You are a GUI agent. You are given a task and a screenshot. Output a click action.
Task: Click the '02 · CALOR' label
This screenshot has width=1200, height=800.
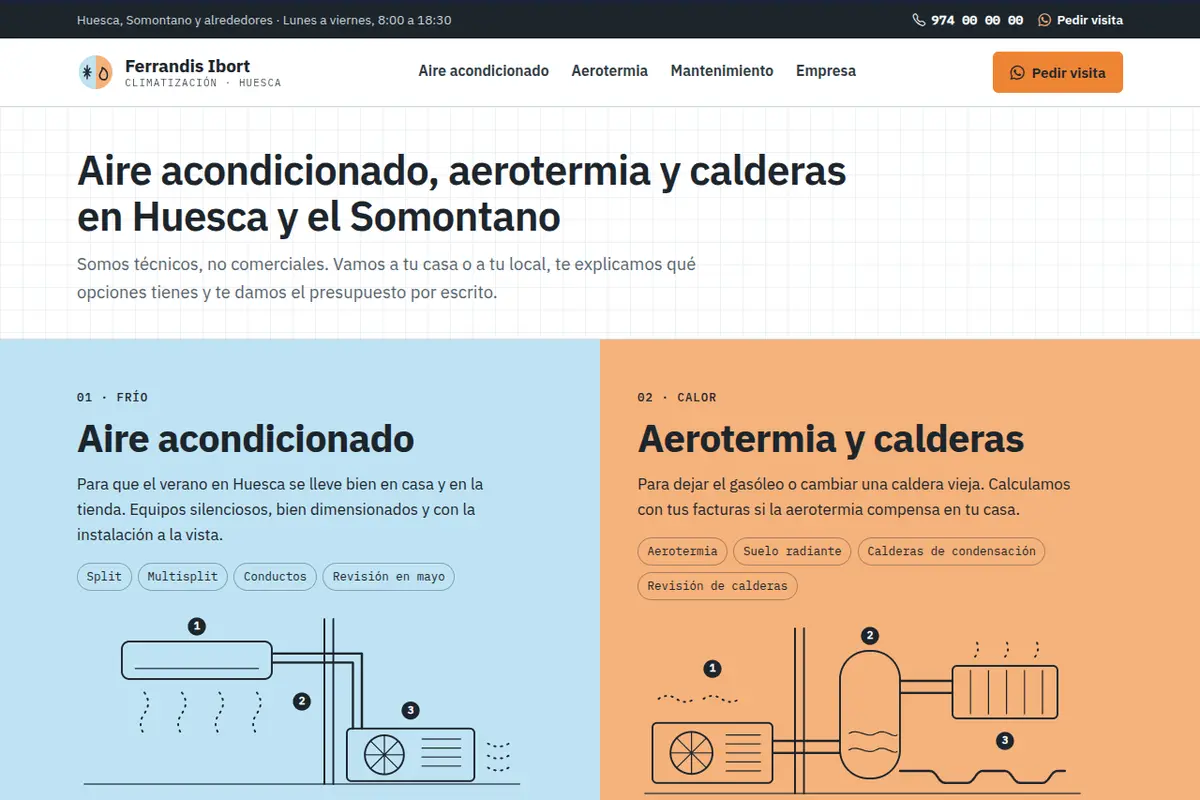point(677,397)
